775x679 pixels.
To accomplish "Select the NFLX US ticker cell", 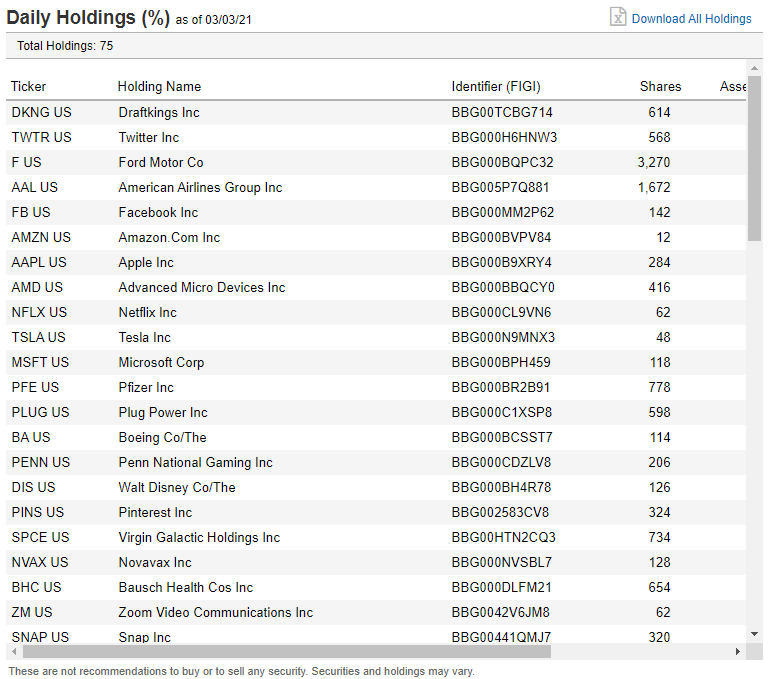I will coord(39,312).
